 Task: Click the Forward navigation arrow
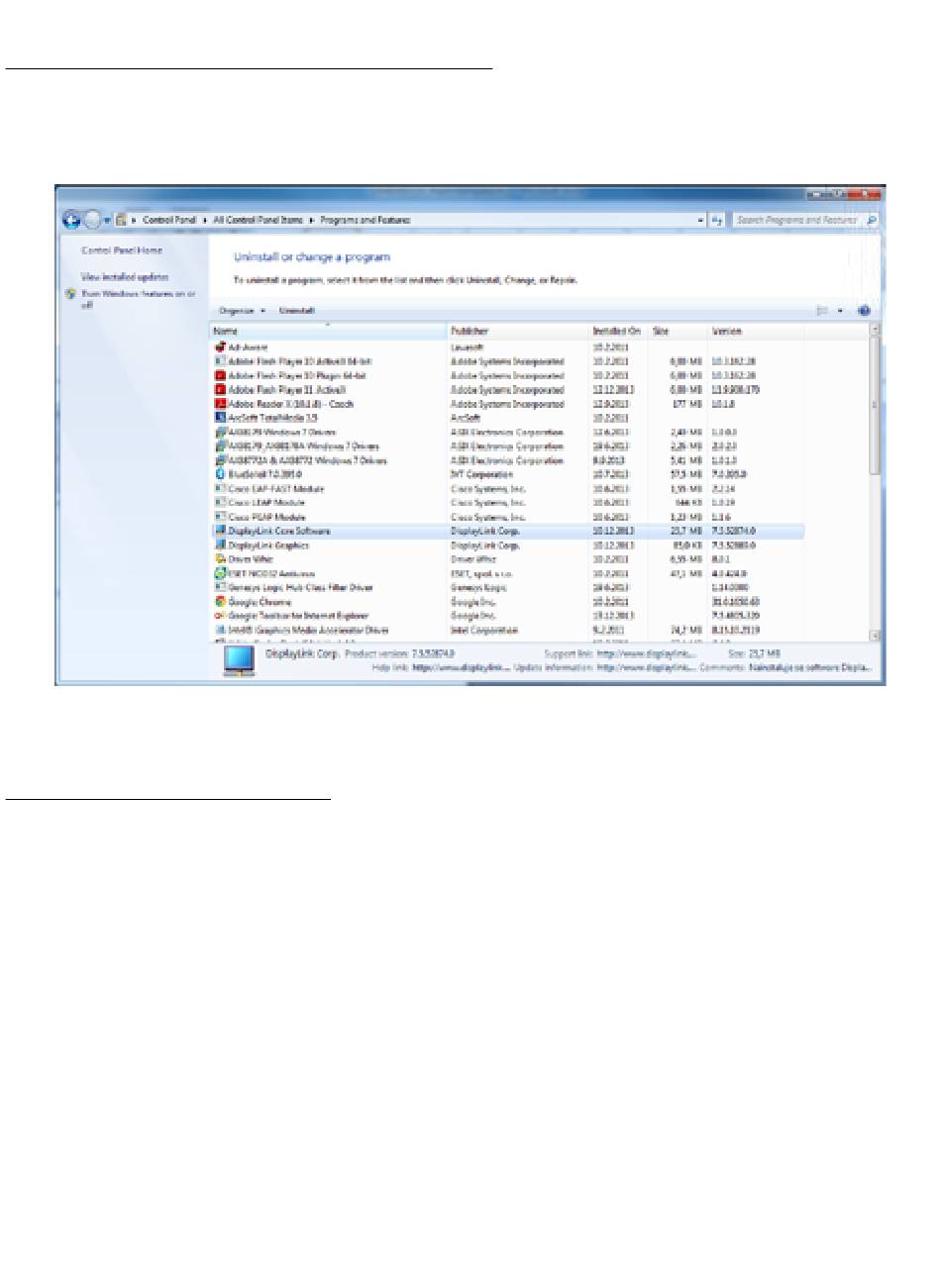pyautogui.click(x=92, y=220)
